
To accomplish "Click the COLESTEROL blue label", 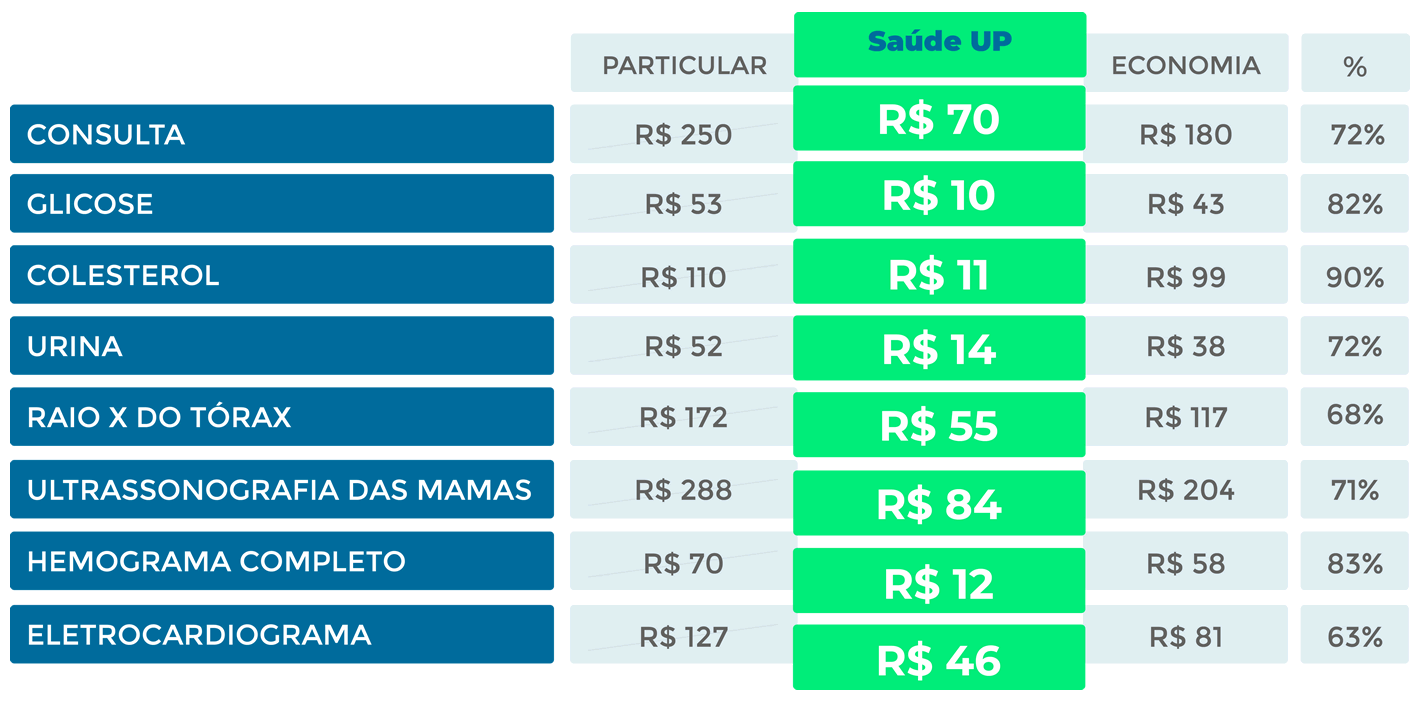I will pyautogui.click(x=281, y=275).
